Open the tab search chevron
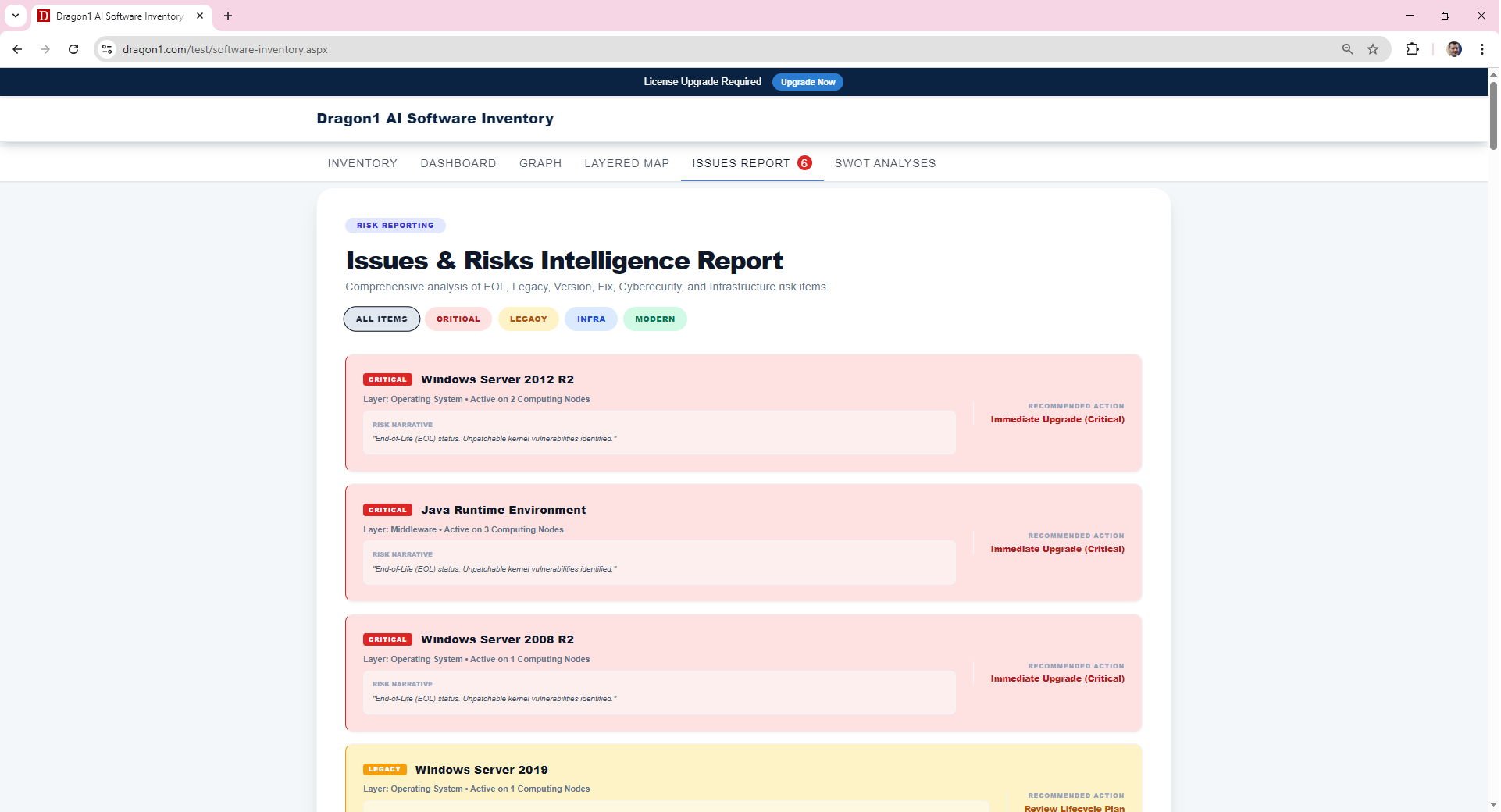1501x812 pixels. tap(15, 16)
